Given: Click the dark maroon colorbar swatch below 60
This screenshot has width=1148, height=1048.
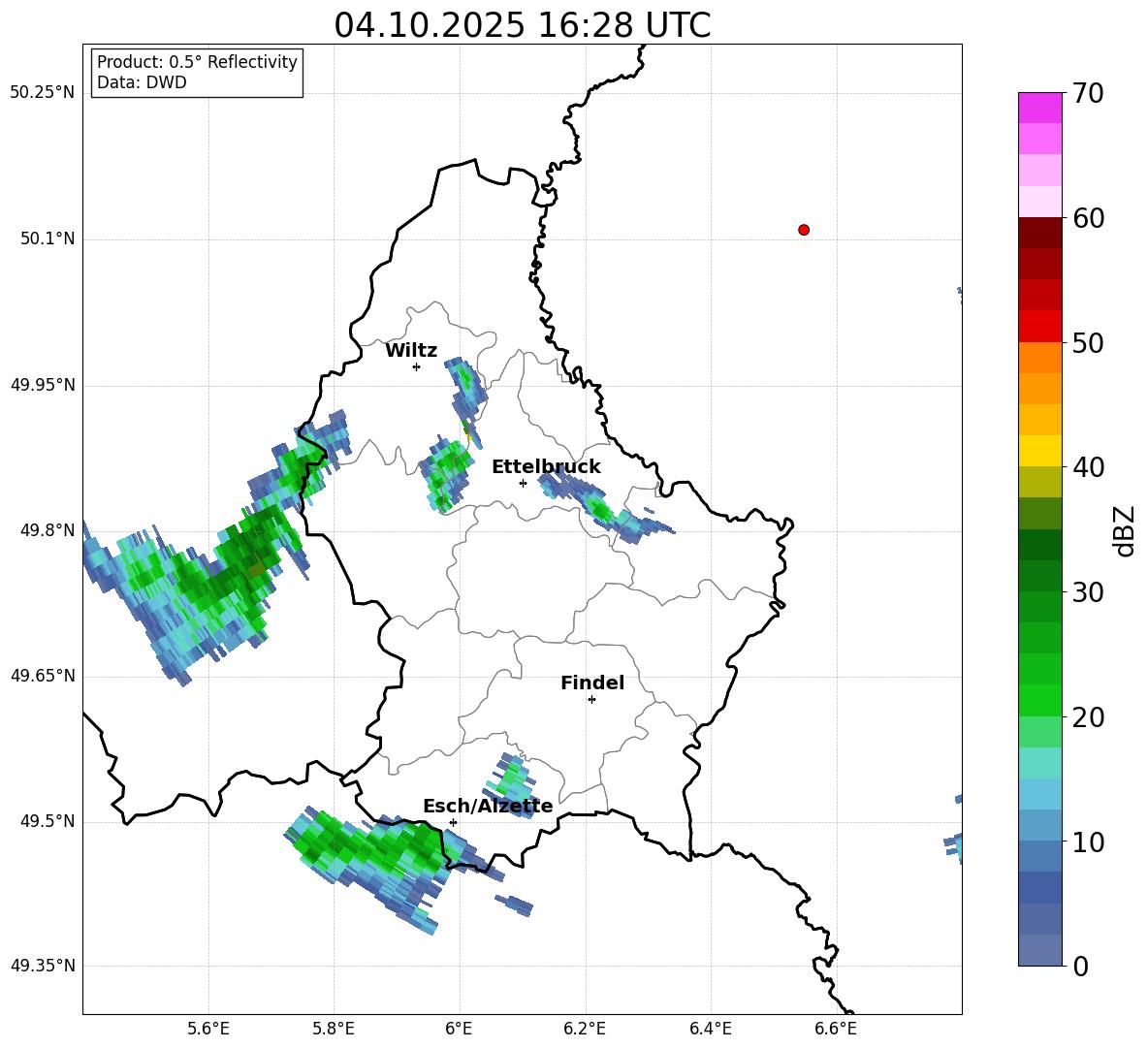Looking at the screenshot, I should click(1040, 233).
